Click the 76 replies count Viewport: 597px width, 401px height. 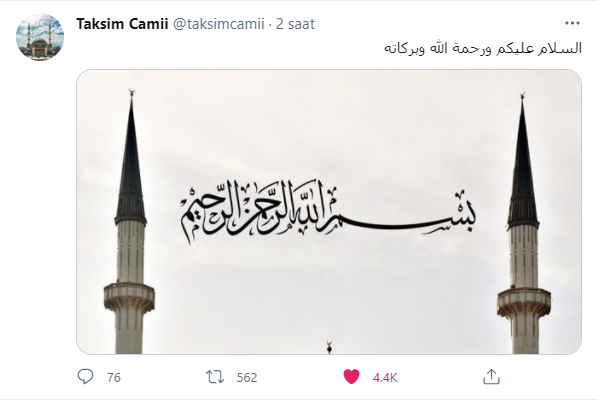pos(114,377)
